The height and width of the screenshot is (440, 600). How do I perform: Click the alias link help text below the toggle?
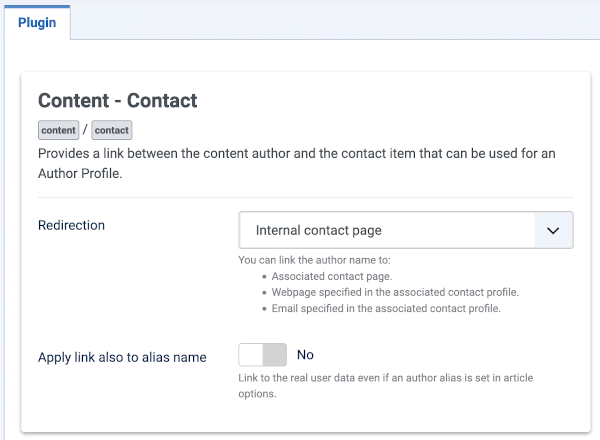point(386,386)
